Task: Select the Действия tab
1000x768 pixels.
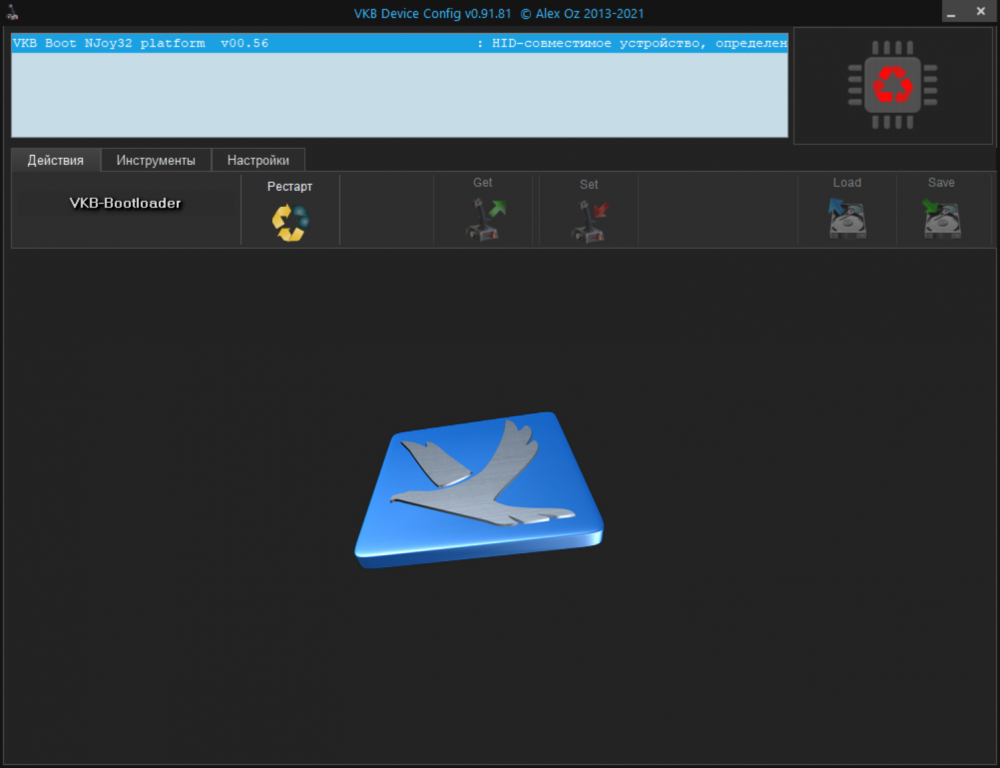Action: [55, 160]
